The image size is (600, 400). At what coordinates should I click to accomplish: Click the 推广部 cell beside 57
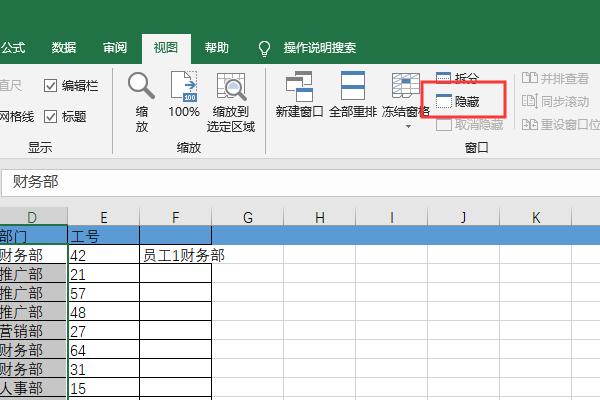[33, 293]
